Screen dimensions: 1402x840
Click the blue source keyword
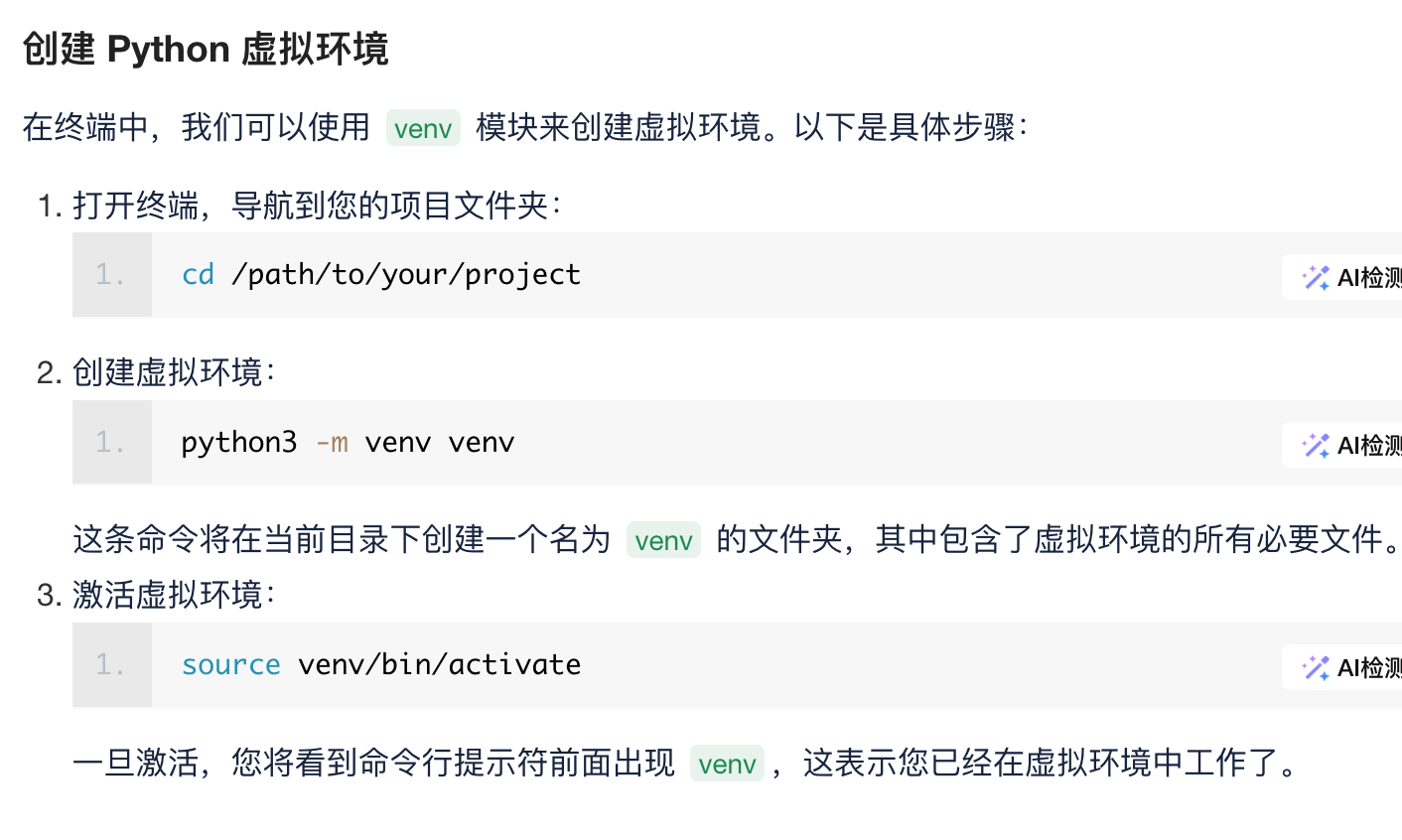pos(230,665)
